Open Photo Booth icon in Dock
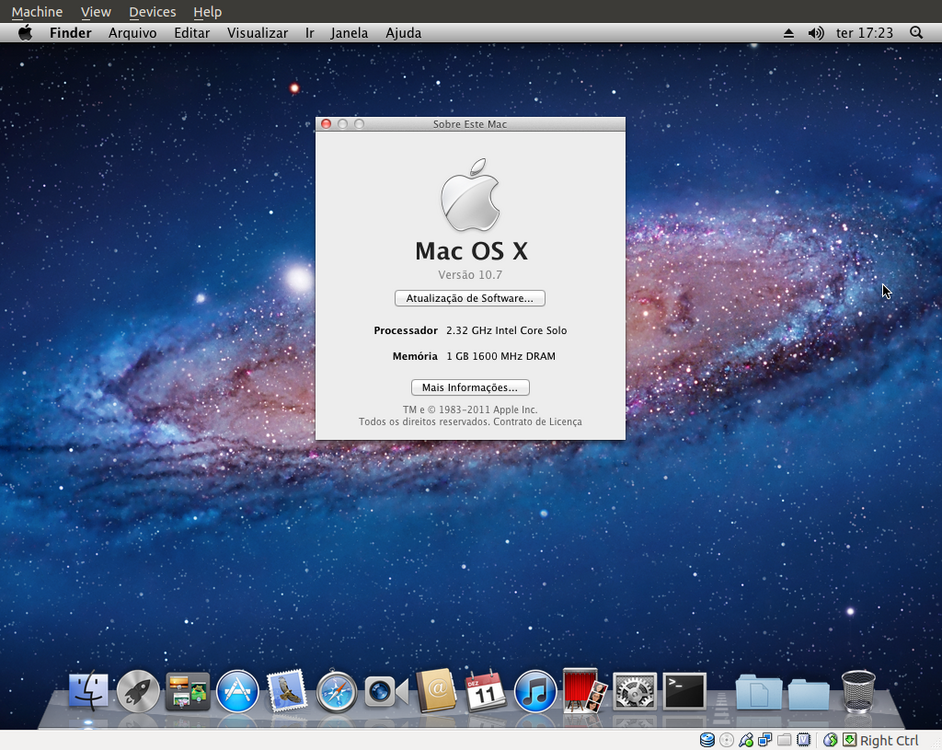The width and height of the screenshot is (942, 750). (x=583, y=690)
